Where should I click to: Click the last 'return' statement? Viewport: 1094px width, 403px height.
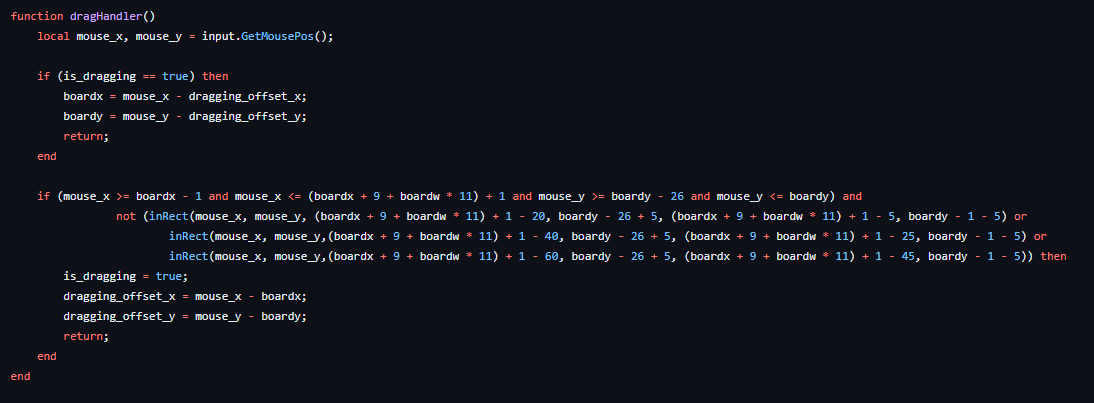click(84, 336)
